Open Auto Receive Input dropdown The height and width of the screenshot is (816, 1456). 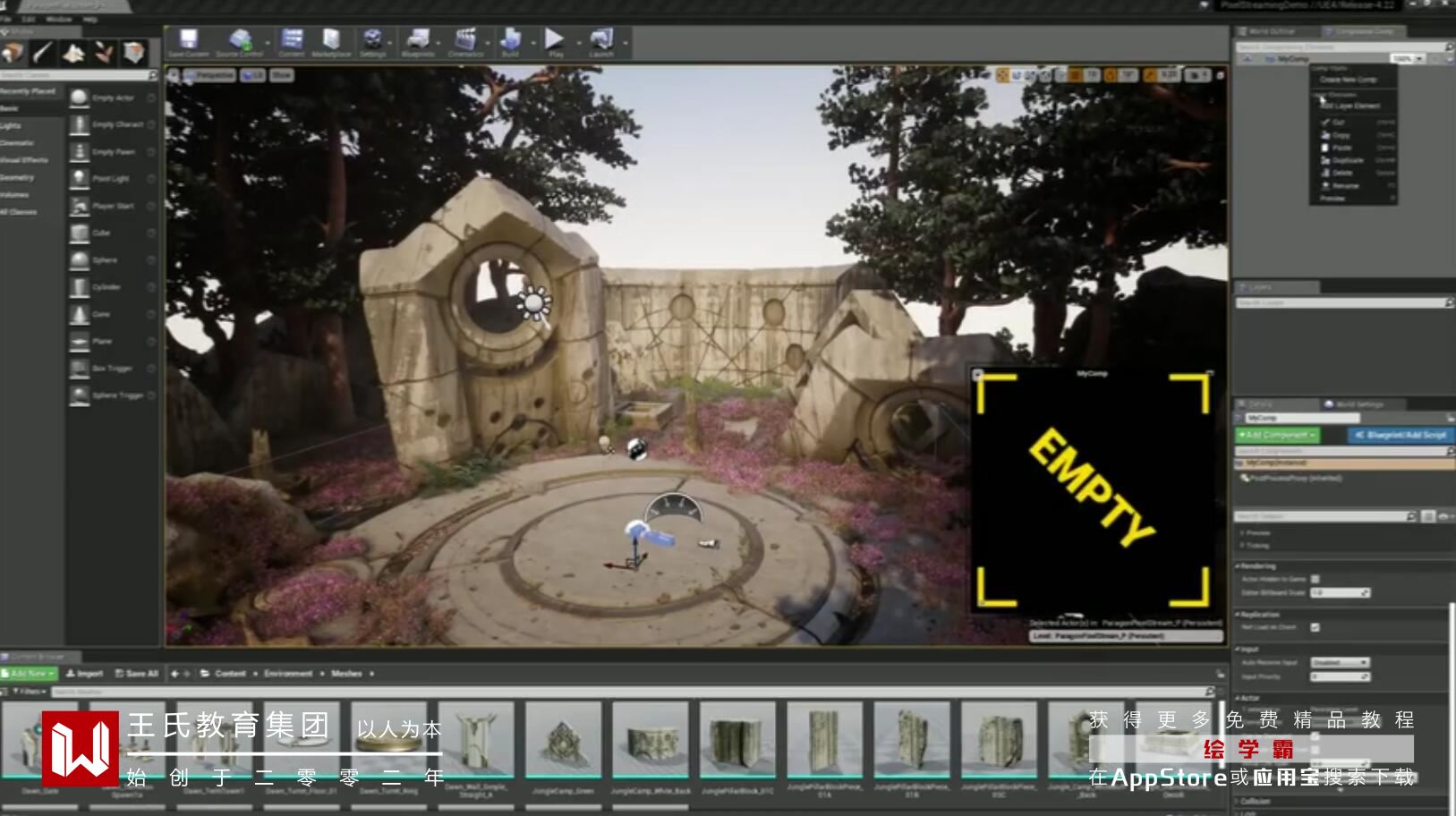[1340, 662]
